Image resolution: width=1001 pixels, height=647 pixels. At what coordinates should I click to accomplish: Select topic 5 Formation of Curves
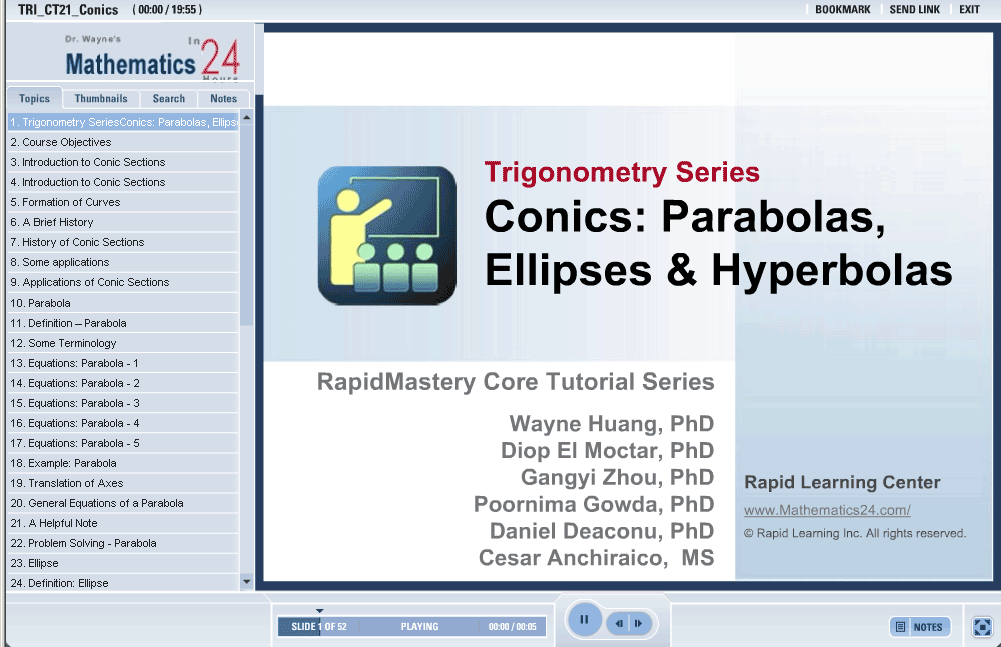123,202
